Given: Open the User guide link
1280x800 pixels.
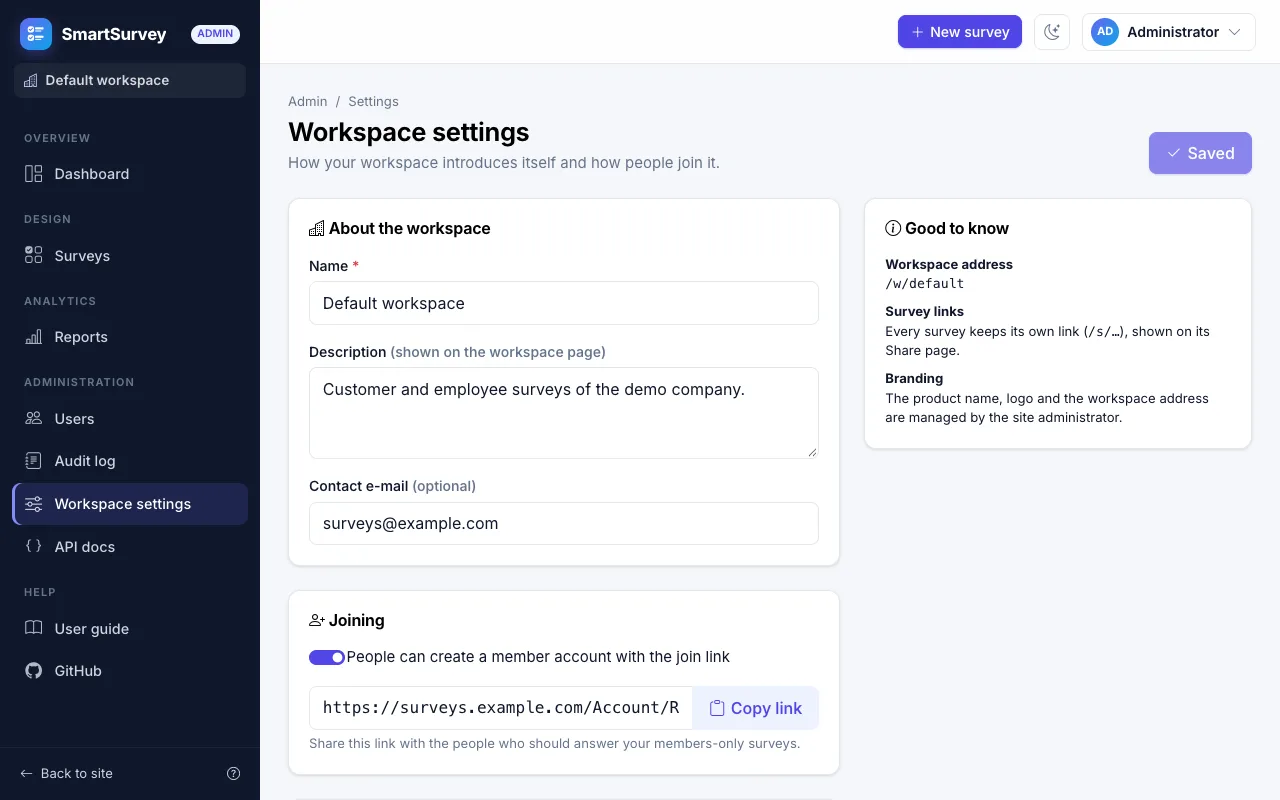Looking at the screenshot, I should coord(130,629).
